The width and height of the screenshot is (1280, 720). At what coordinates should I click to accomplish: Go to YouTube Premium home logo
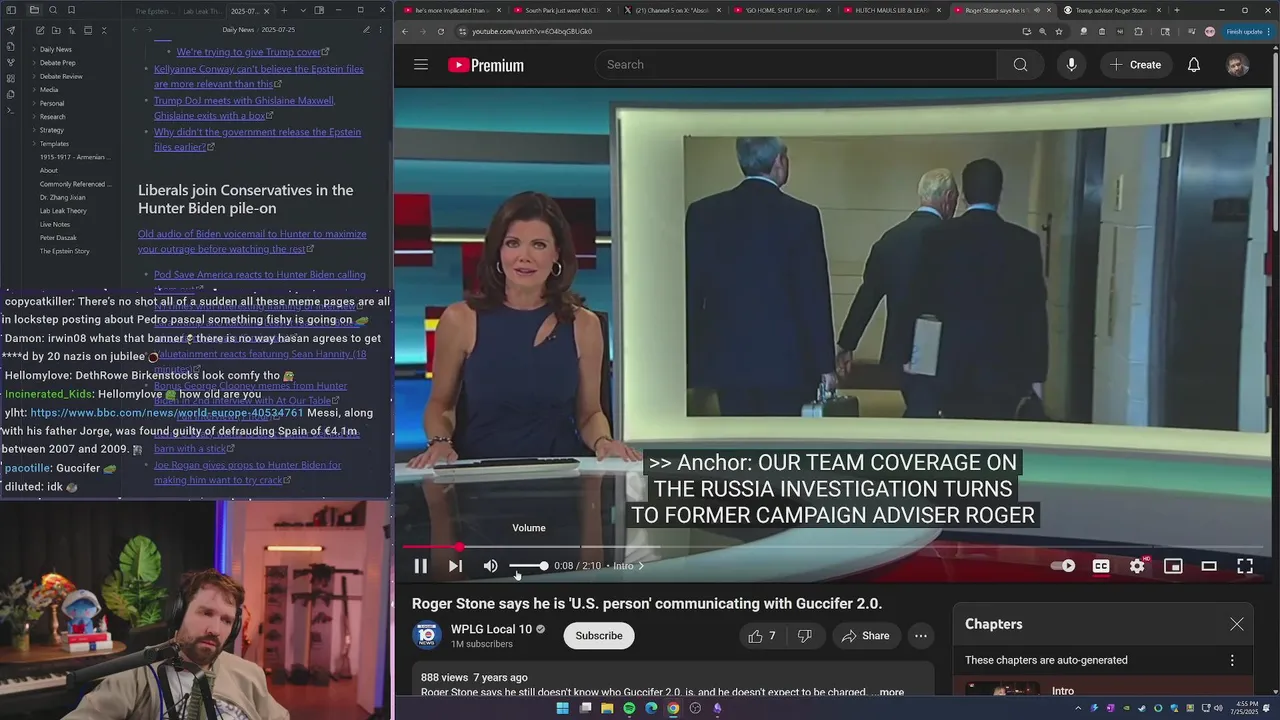[486, 65]
